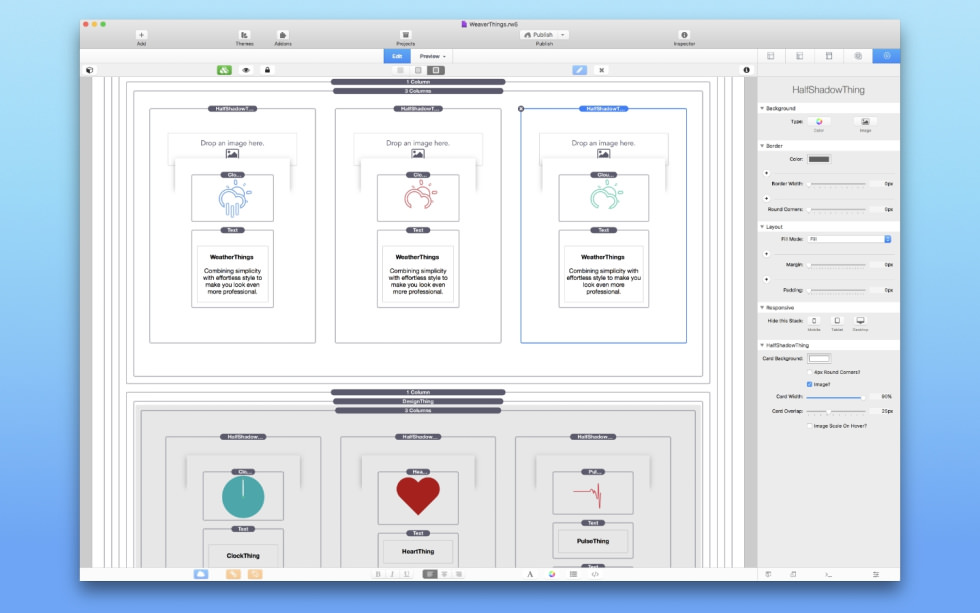Screen dimensions: 980x613
Task: Select the medium view size icon
Action: point(418,70)
